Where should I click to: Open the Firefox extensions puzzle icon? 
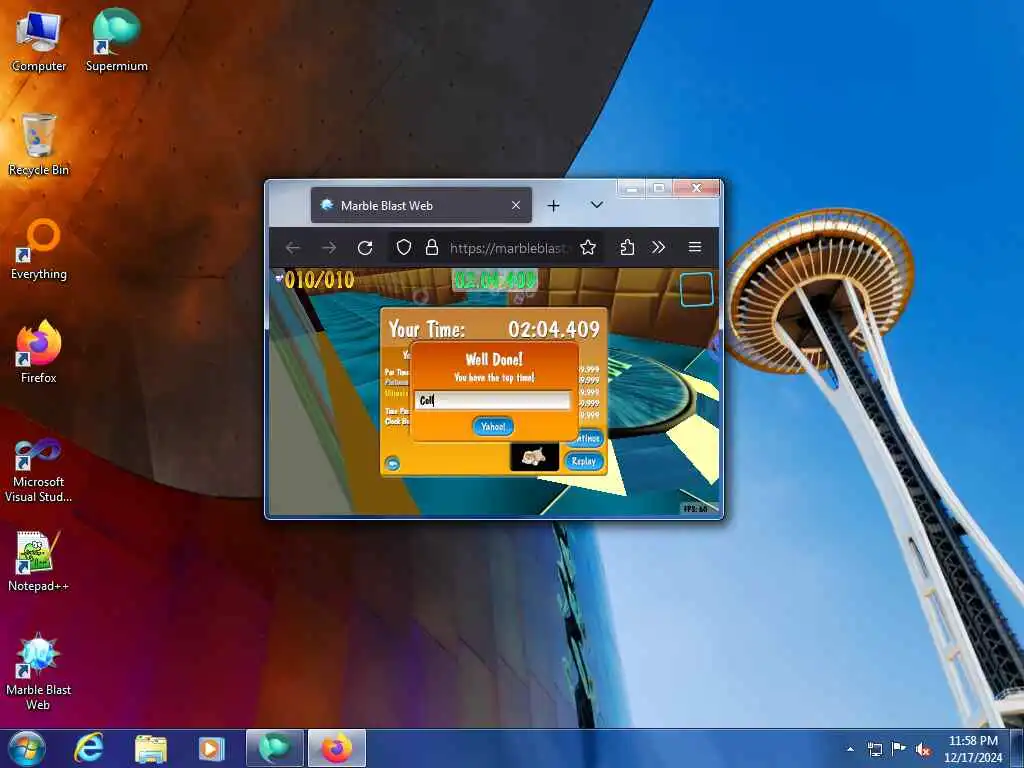point(627,248)
